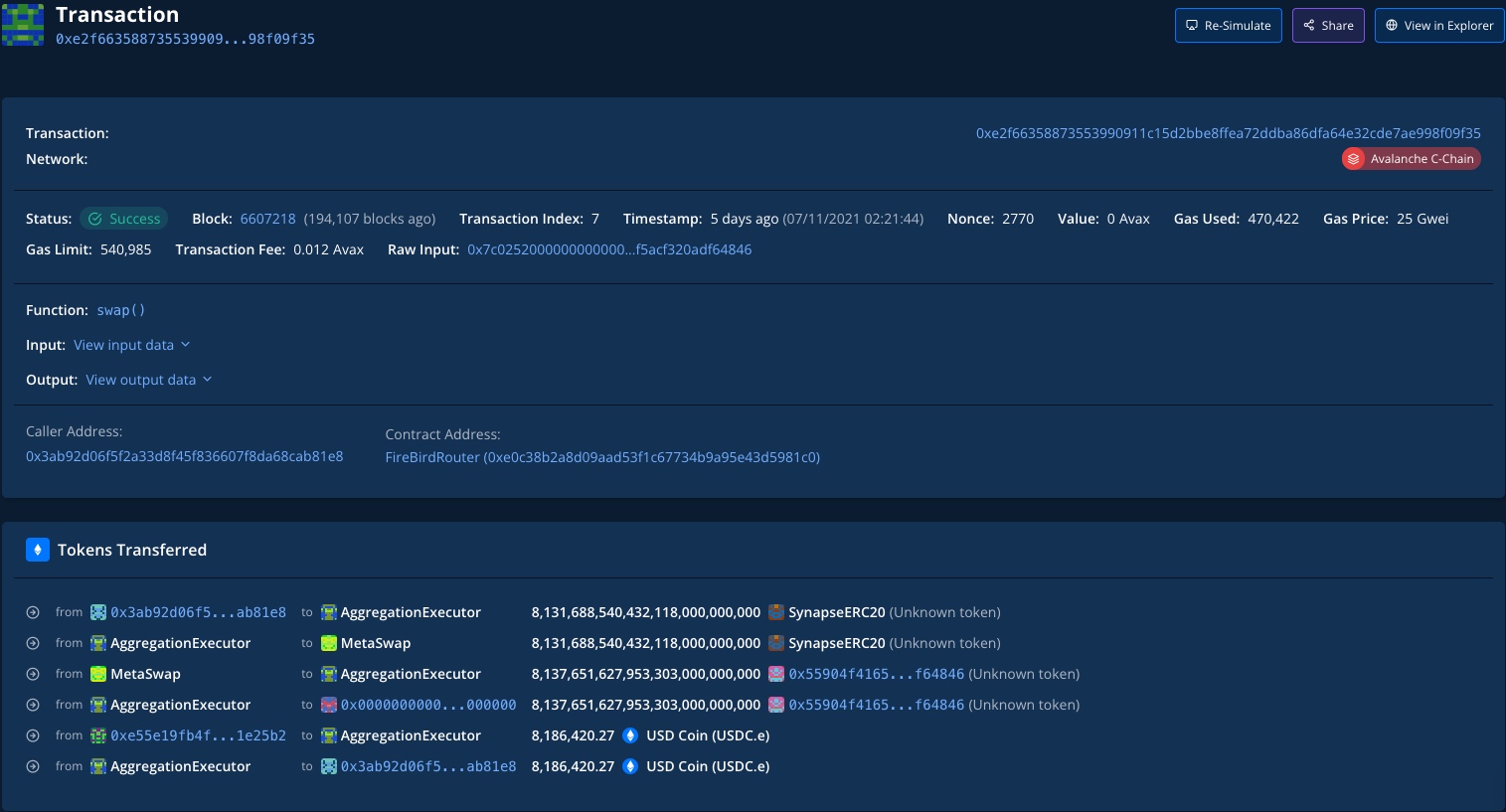Screen dimensions: 1506x812
Task: Click the arrow icon on AggregationExecutor to MetaSwap row
Action: (33, 643)
